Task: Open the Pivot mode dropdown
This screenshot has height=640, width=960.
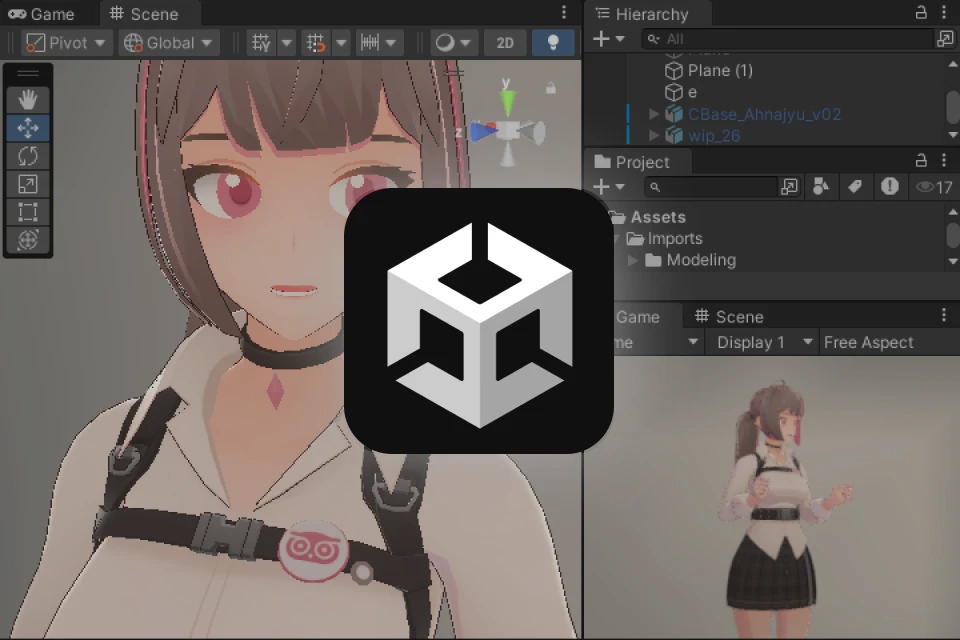Action: click(x=66, y=43)
